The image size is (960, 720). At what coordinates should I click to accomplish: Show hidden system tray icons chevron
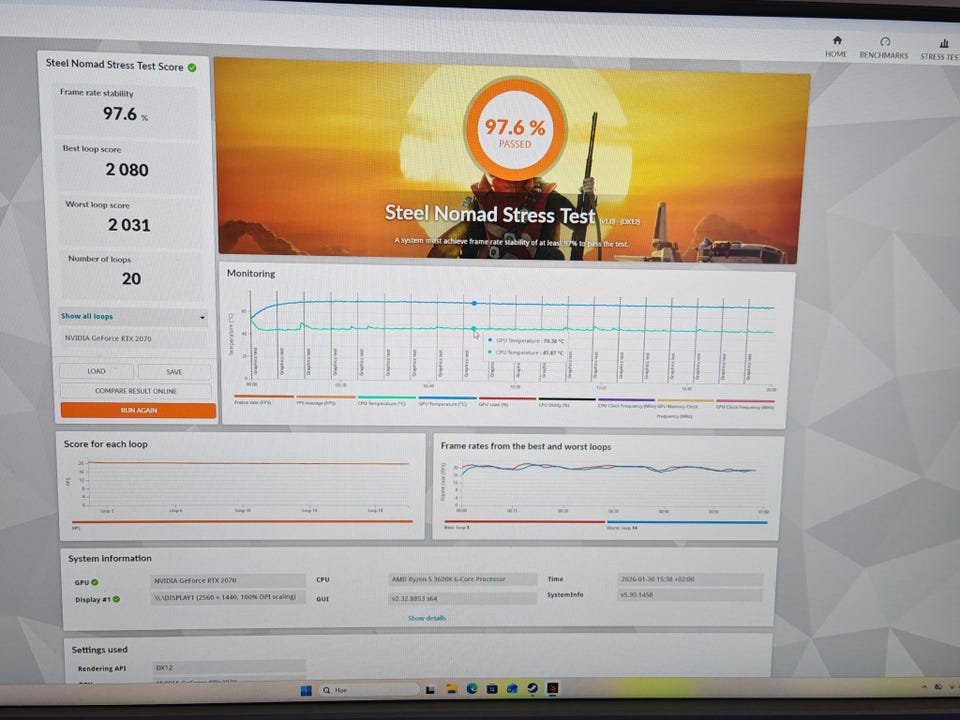coord(924,687)
